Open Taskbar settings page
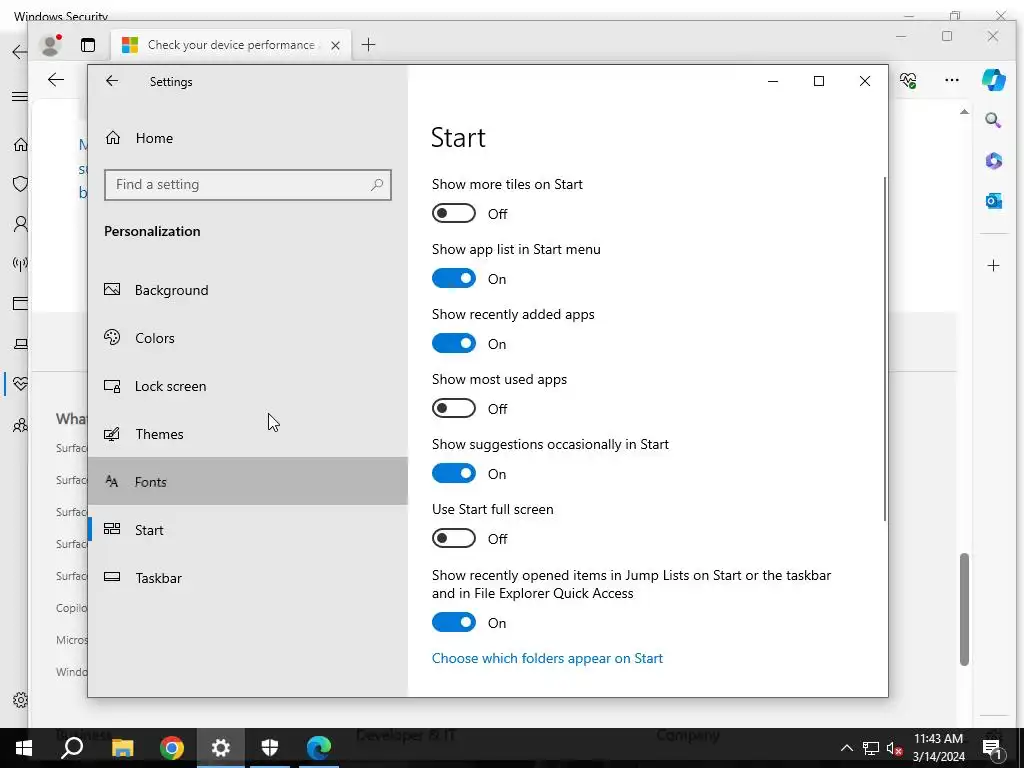Screen dimensions: 1024x768 [x=248, y=578]
